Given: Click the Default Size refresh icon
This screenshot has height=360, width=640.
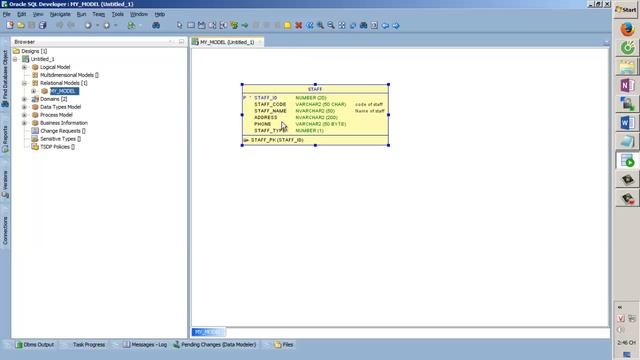Looking at the screenshot, I should coord(353,25).
